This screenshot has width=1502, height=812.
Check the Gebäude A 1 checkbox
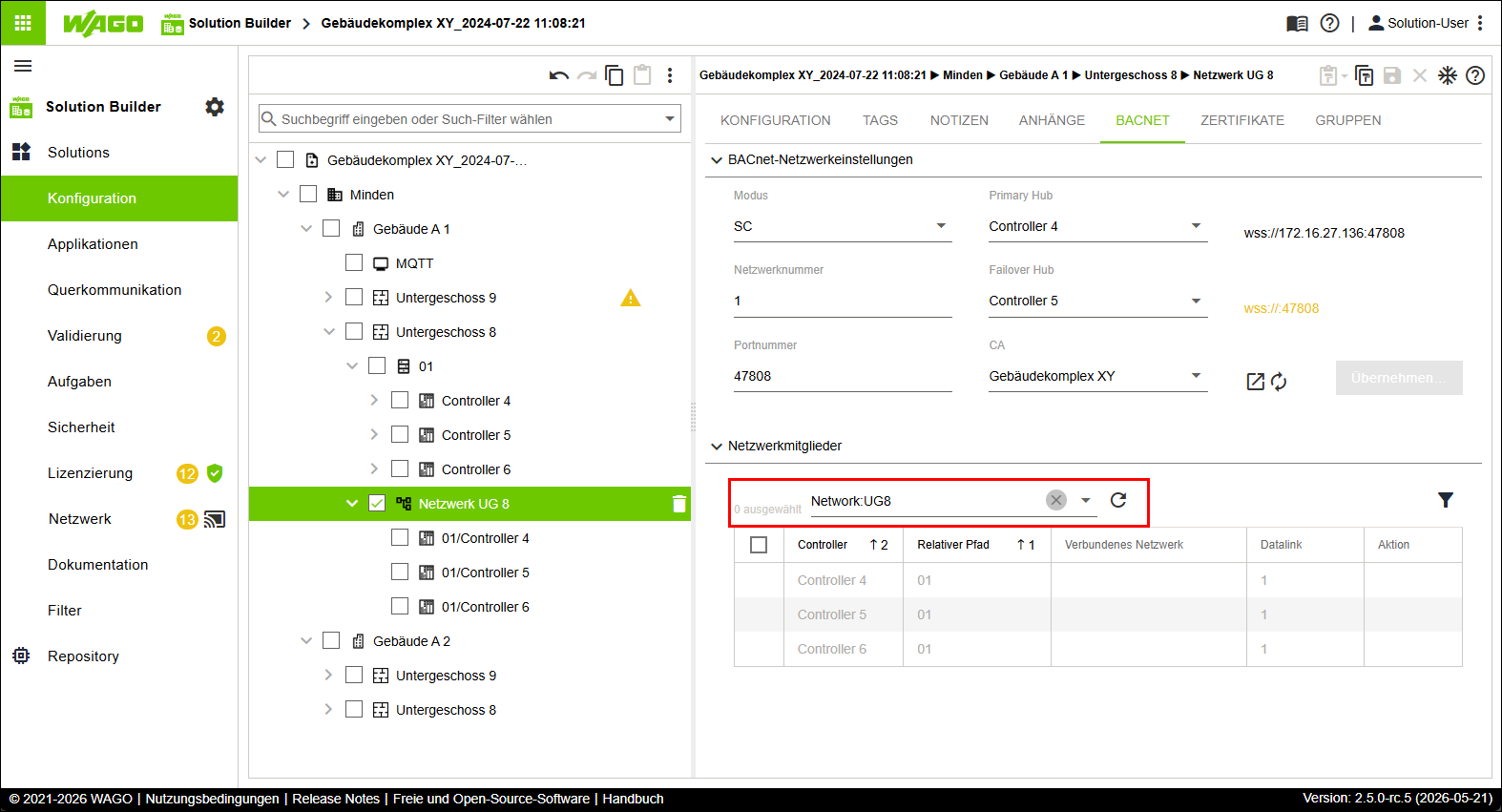pyautogui.click(x=331, y=228)
